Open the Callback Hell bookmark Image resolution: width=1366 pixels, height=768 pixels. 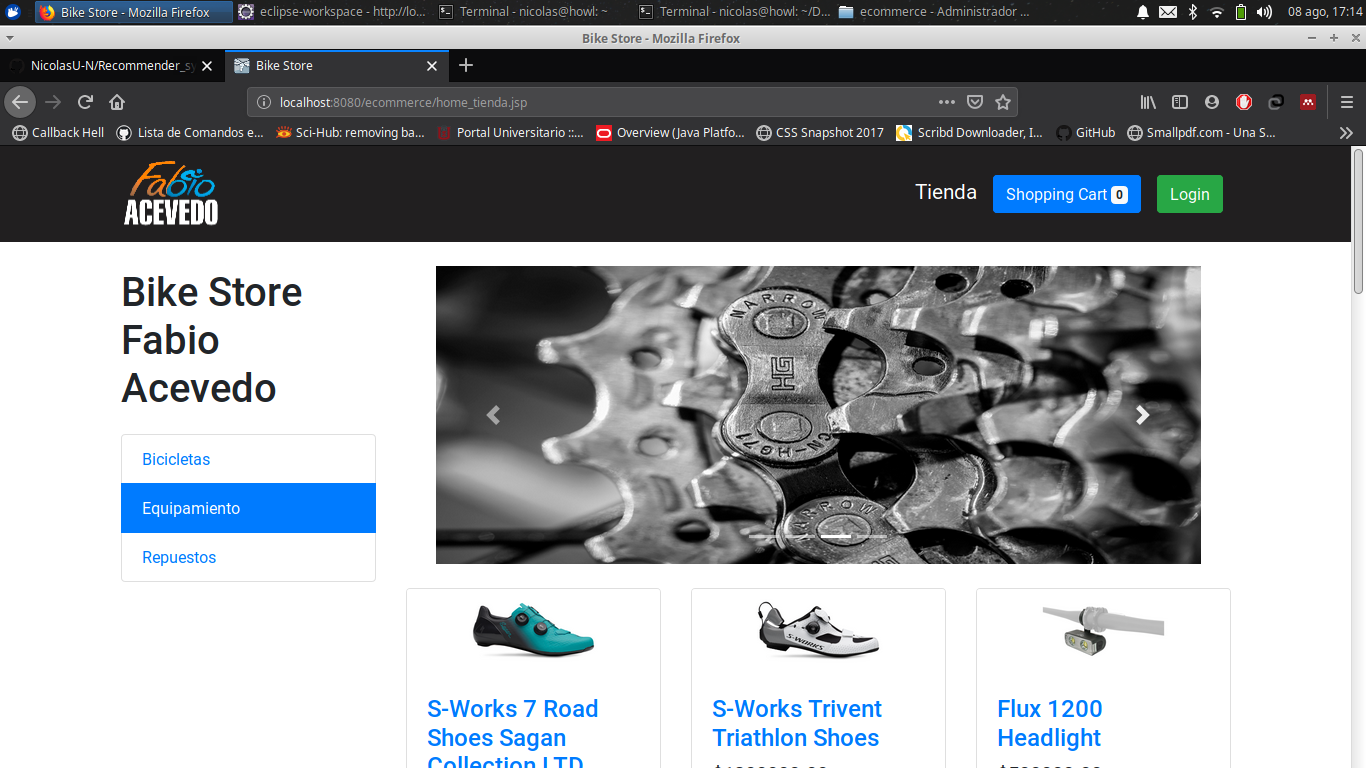tap(58, 132)
